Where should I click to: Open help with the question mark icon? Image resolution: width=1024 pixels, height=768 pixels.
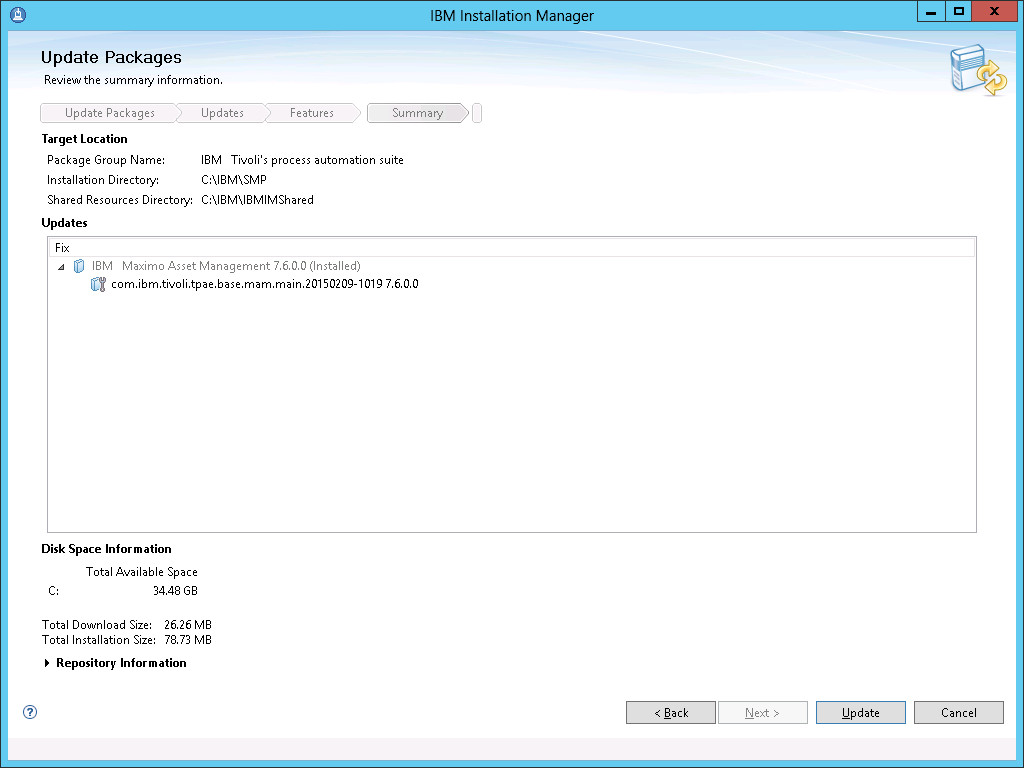[x=30, y=712]
